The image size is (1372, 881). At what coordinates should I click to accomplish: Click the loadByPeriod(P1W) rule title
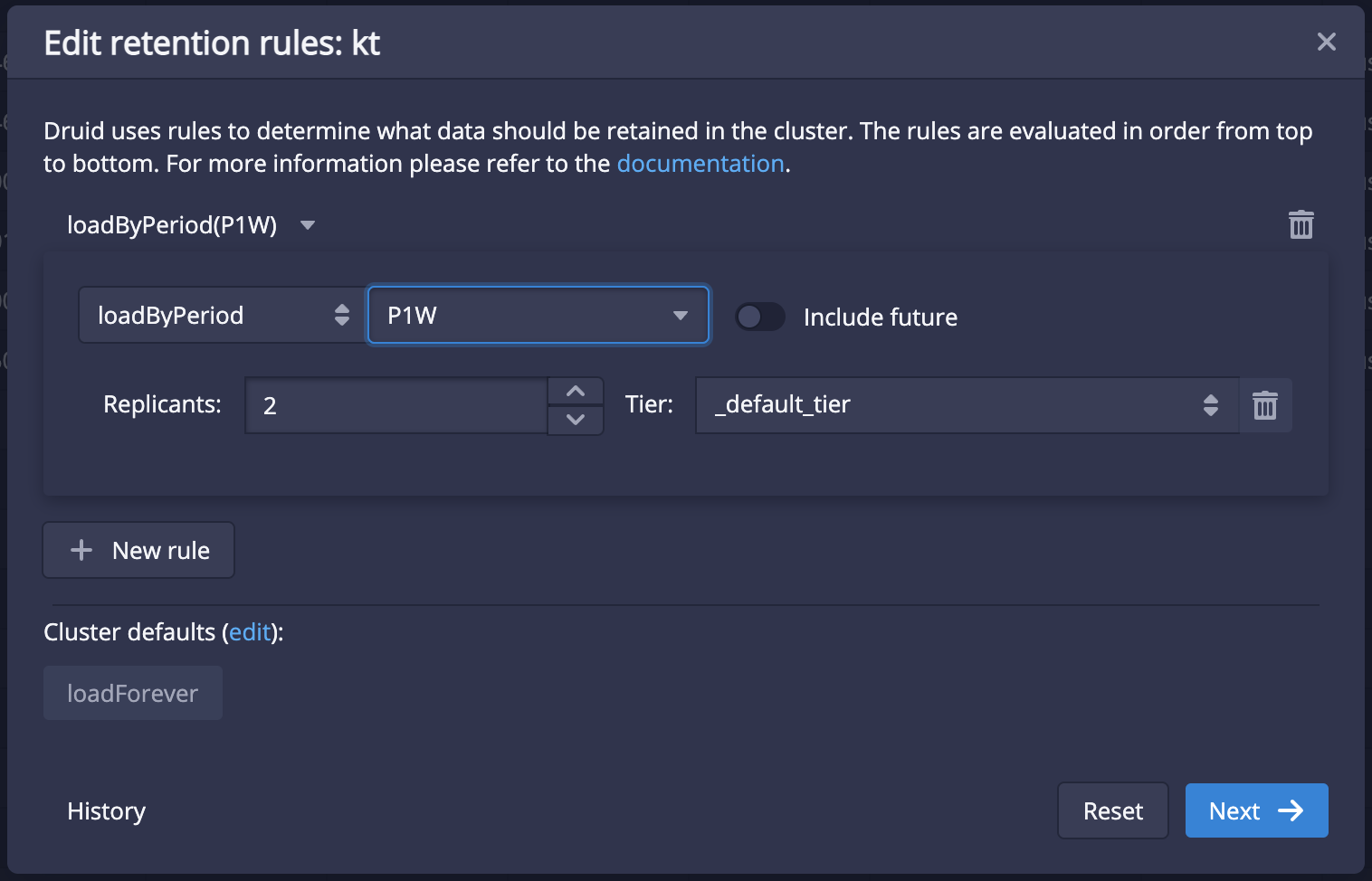(172, 225)
